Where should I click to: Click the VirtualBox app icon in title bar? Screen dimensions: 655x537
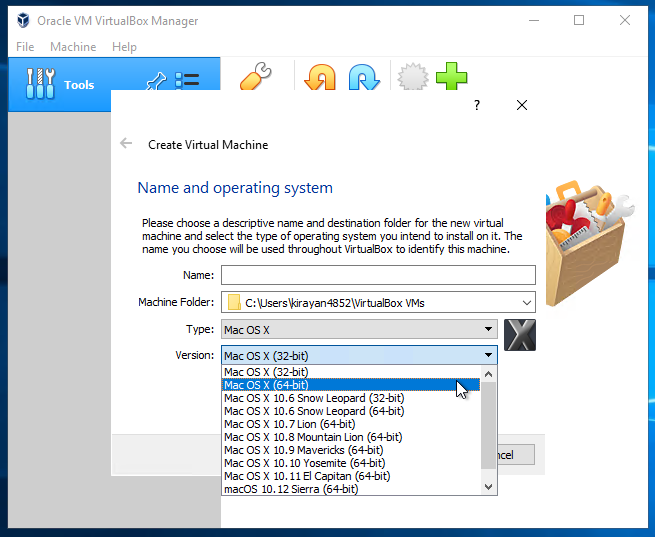(23, 20)
